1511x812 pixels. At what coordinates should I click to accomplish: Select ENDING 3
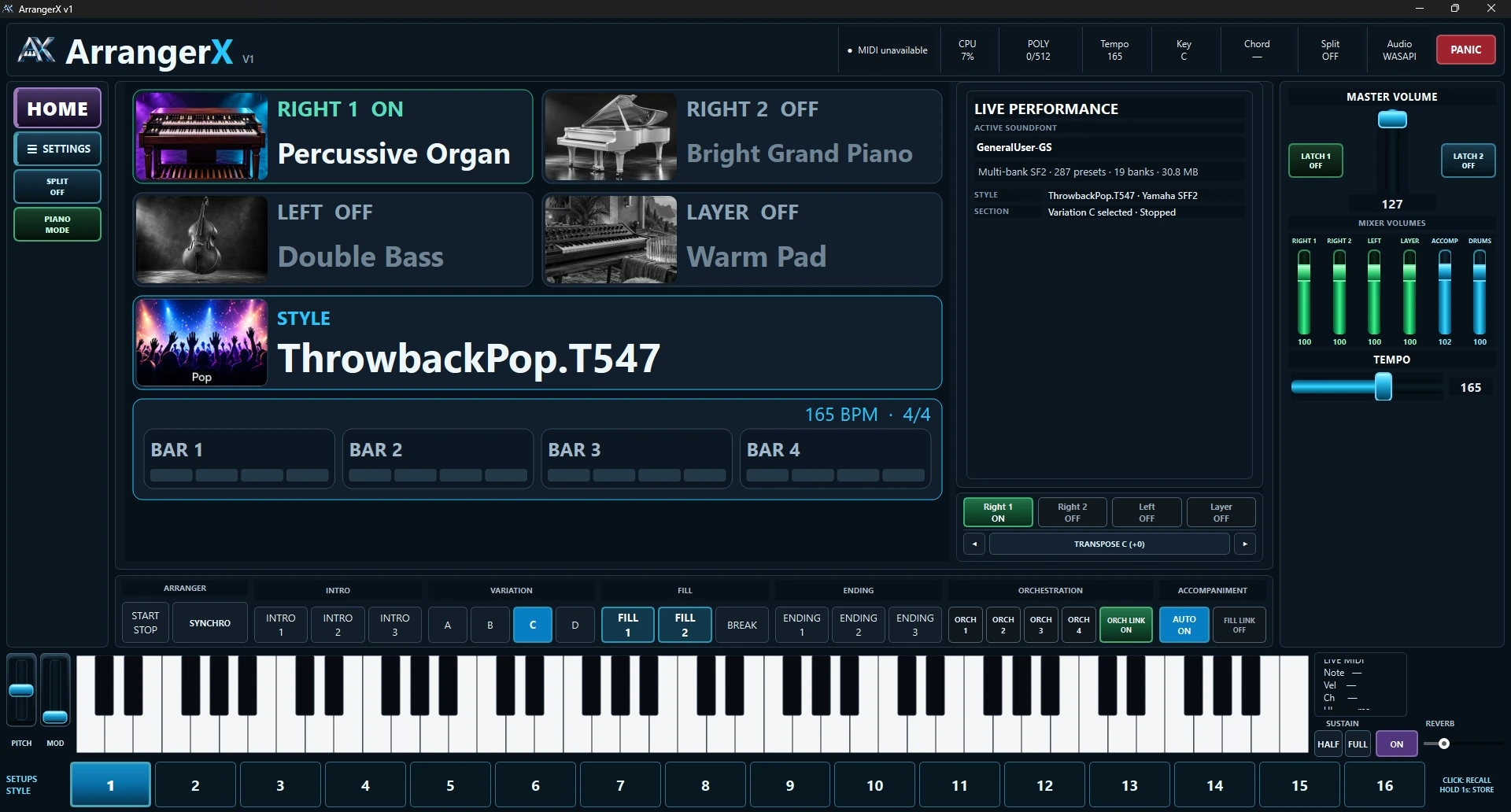914,625
